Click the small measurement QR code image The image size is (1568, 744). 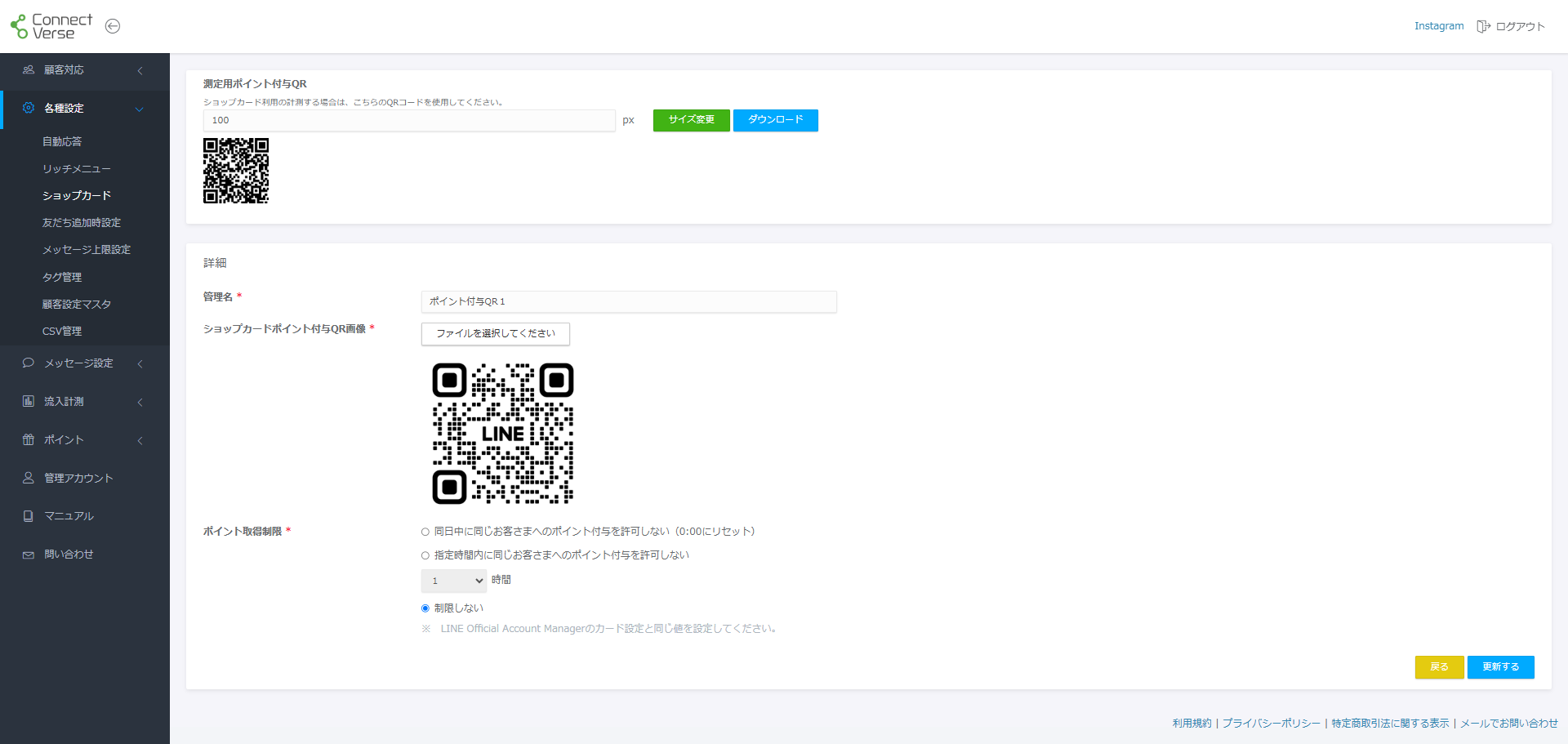pyautogui.click(x=236, y=171)
